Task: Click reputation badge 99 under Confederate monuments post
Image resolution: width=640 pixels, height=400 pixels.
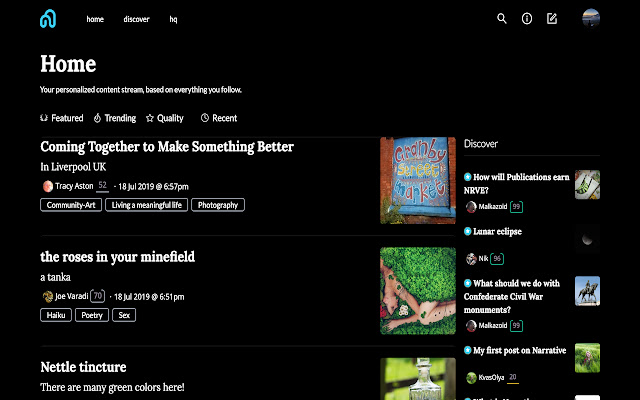Action: [x=516, y=326]
